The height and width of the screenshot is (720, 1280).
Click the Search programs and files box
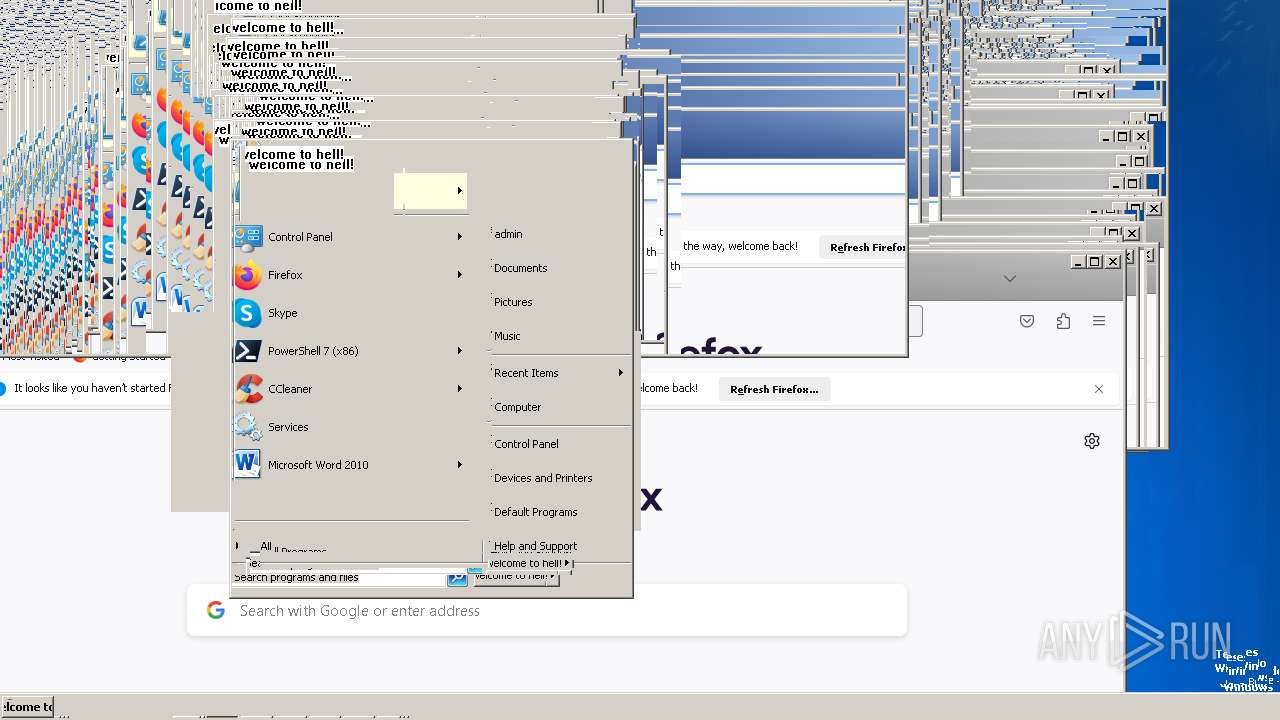338,578
